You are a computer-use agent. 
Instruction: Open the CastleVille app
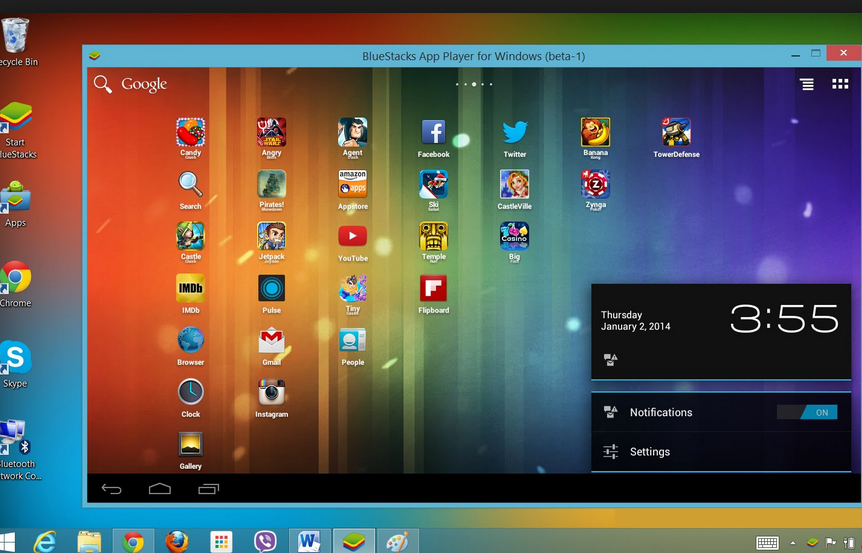515,184
